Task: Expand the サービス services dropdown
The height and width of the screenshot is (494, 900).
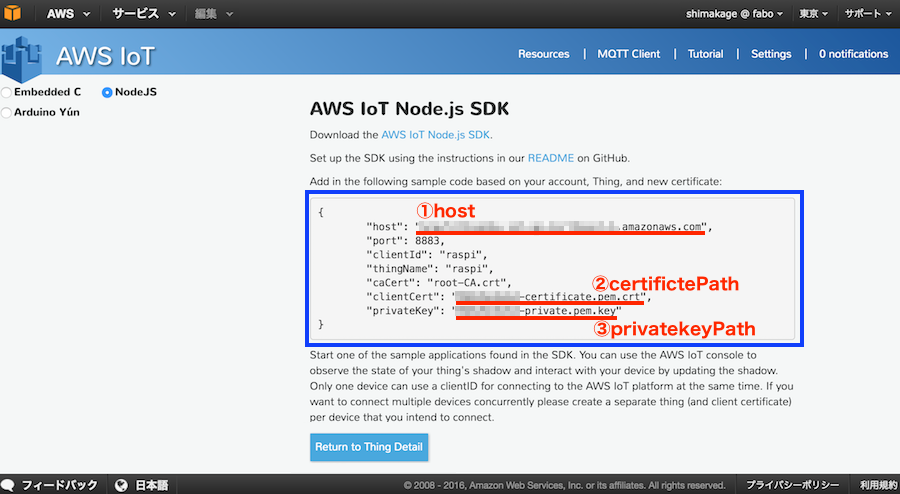Action: 143,14
